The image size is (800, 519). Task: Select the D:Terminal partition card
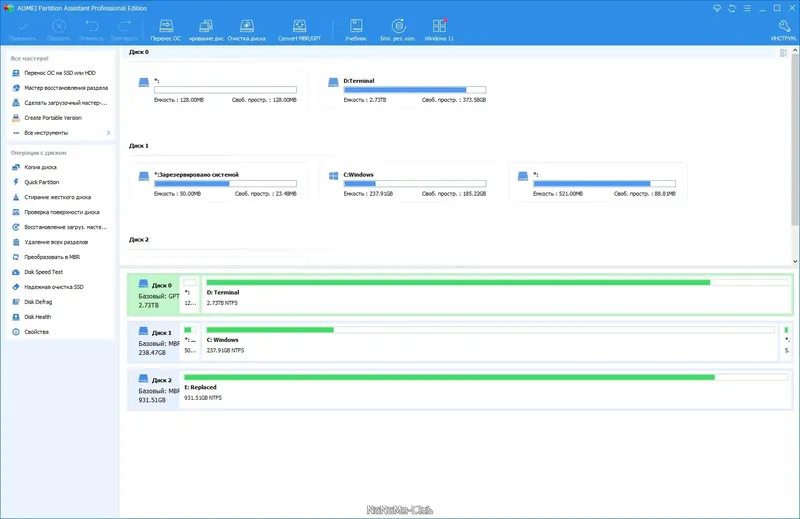click(x=408, y=89)
